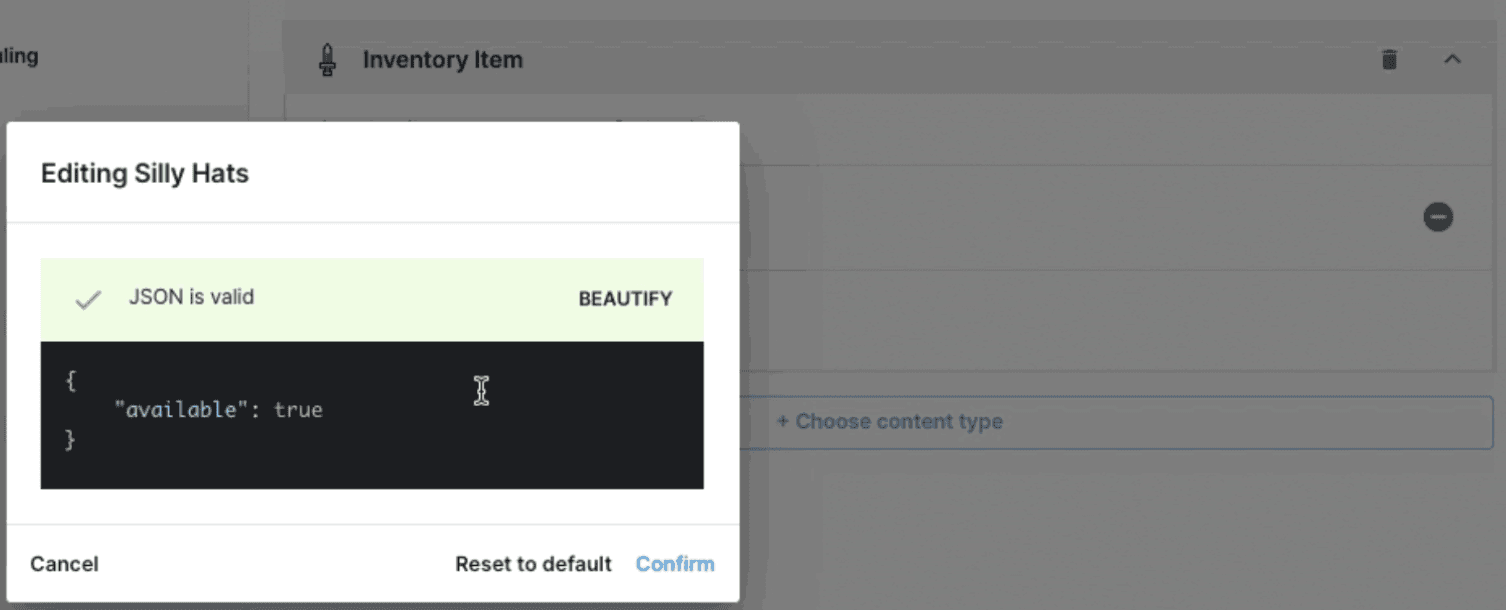Beautify the JSON code
1506x610 pixels.
(x=625, y=299)
